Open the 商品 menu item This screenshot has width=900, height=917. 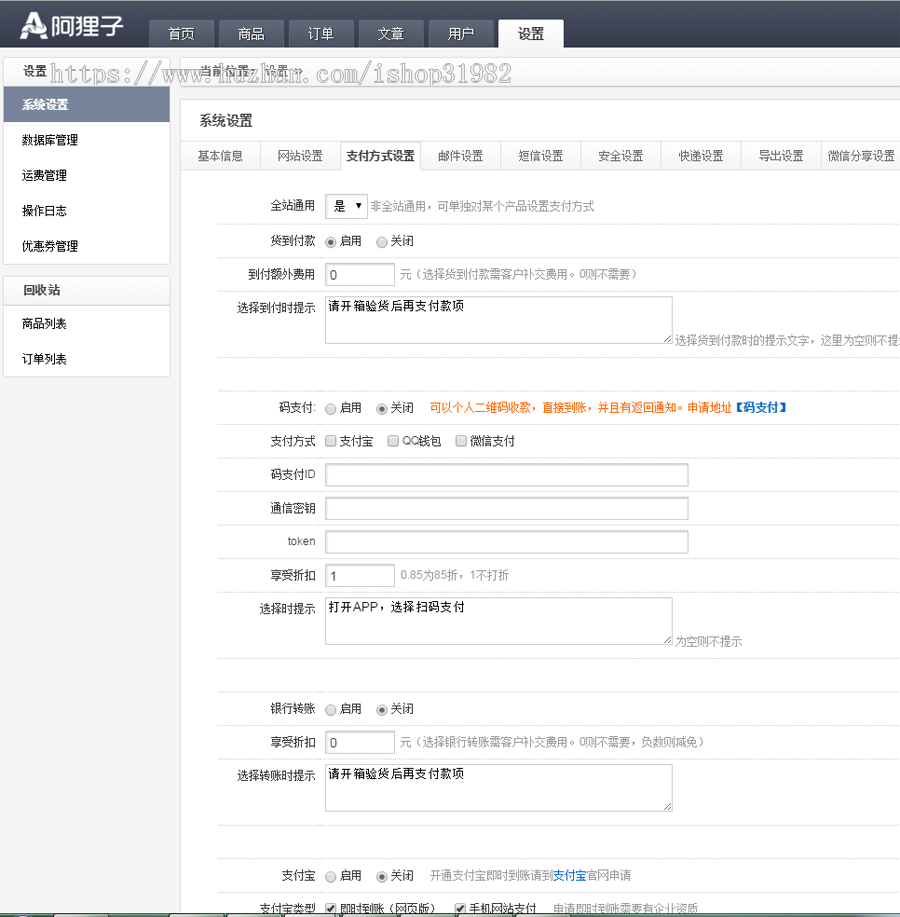(x=251, y=32)
